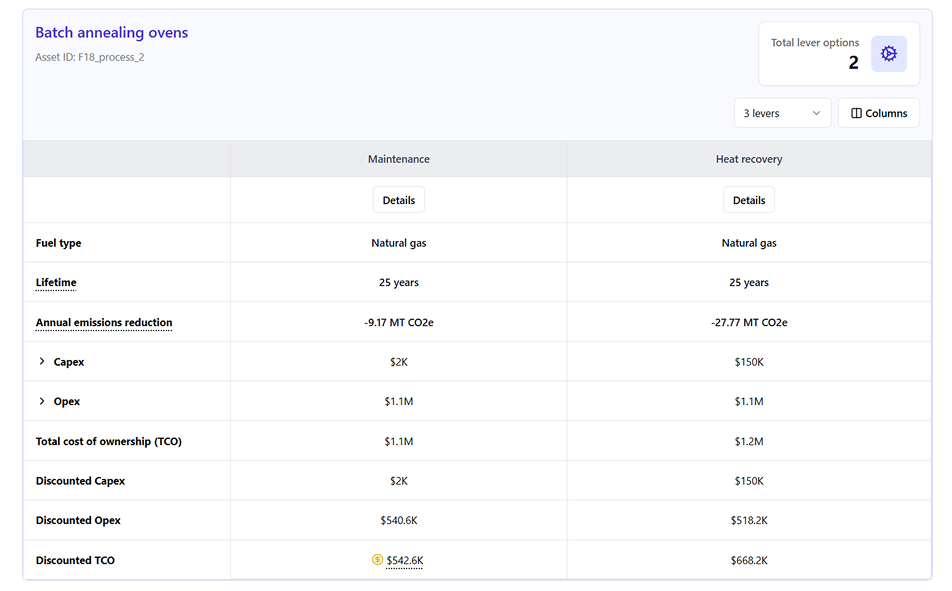Click the -27.77 MT CO2e value

749,323
